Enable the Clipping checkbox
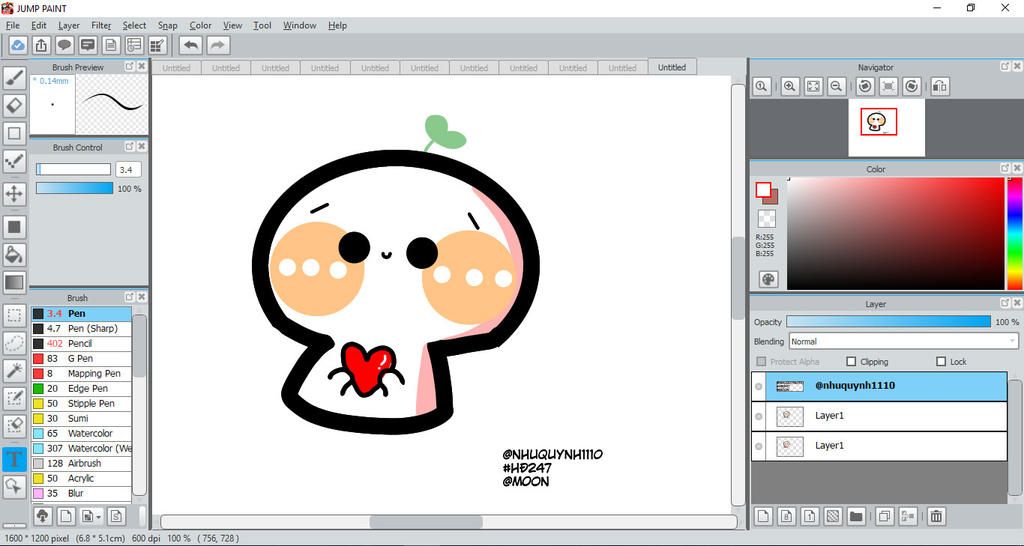 click(x=851, y=361)
